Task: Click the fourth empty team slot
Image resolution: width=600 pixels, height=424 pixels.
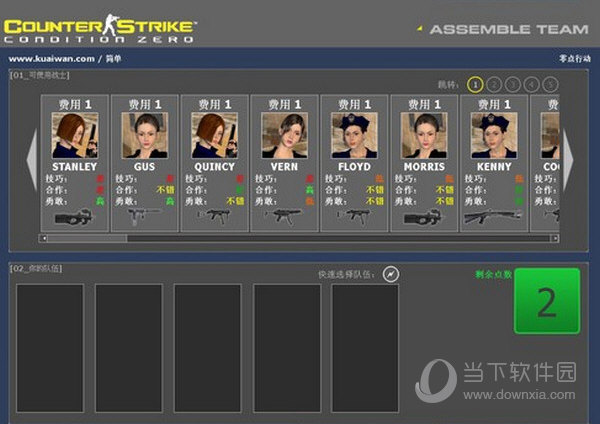Action: [287, 348]
